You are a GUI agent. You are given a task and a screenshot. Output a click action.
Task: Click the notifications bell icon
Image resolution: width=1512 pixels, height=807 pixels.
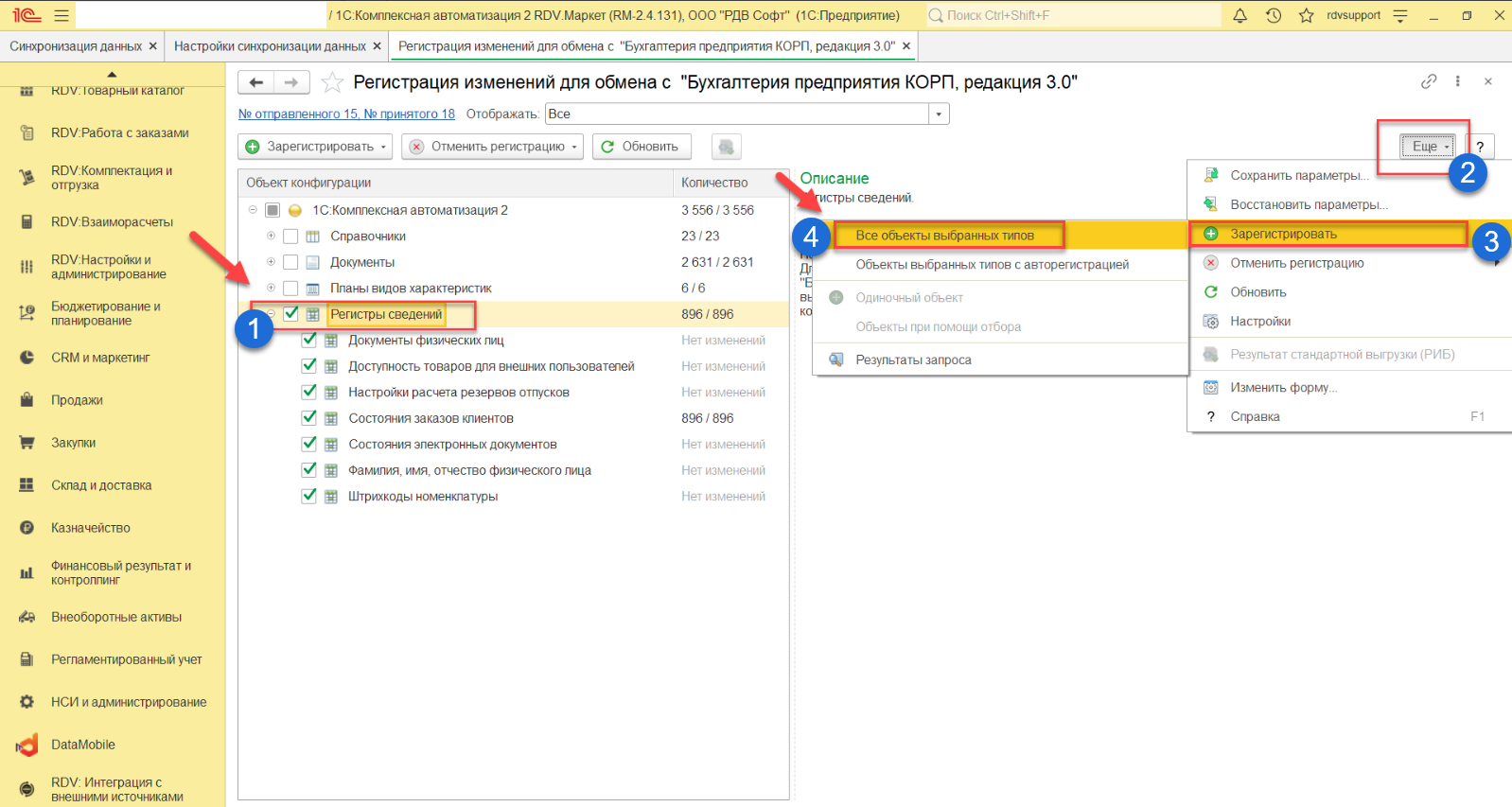1239,15
